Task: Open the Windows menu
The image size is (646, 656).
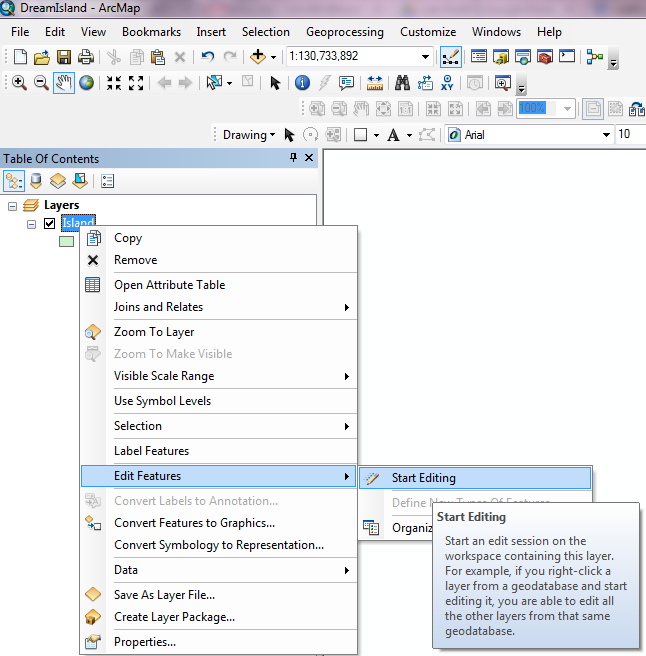Action: [496, 32]
